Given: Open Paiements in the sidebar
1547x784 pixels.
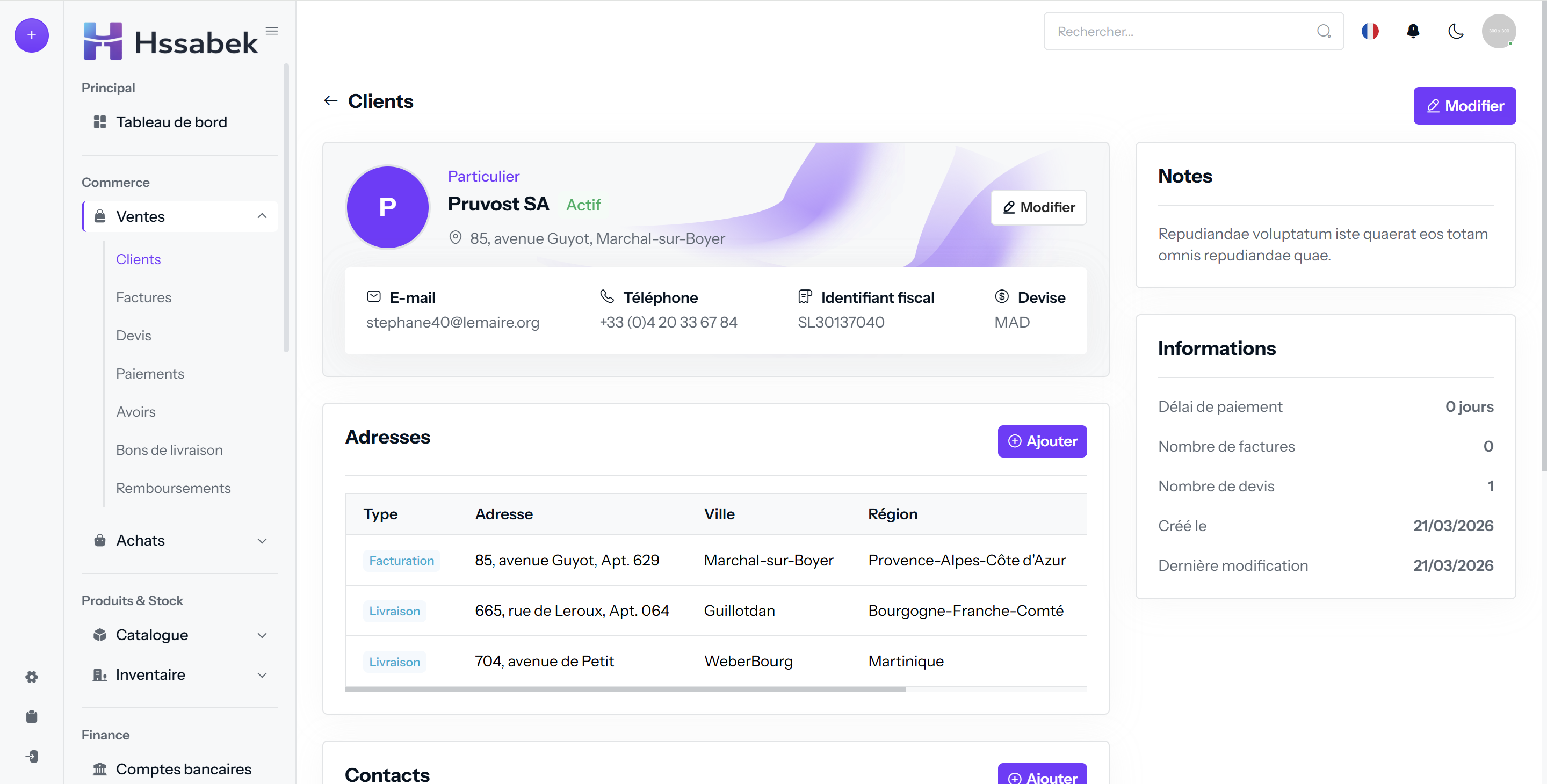Looking at the screenshot, I should [150, 373].
